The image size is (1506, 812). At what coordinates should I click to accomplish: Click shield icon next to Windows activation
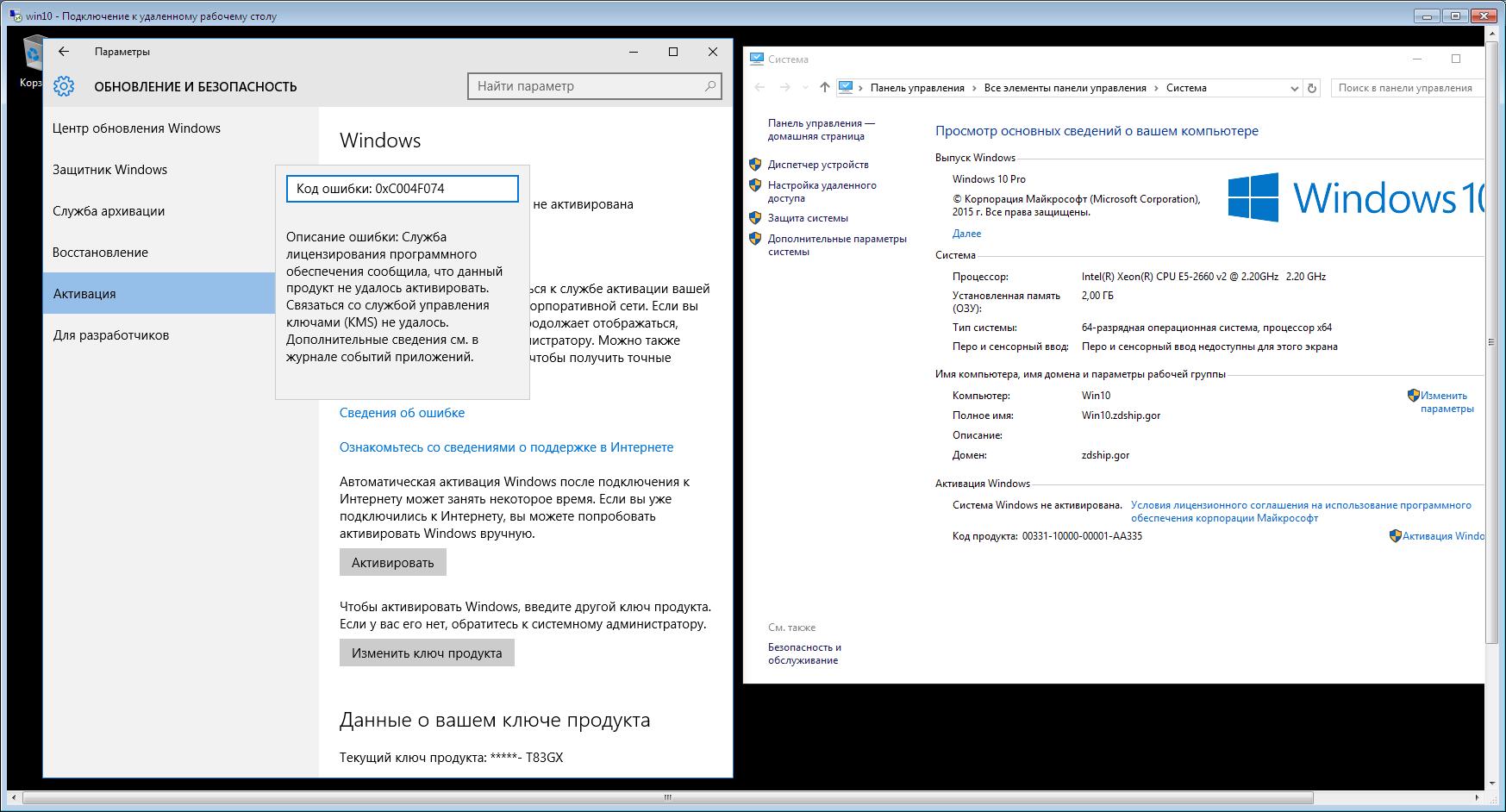1396,535
